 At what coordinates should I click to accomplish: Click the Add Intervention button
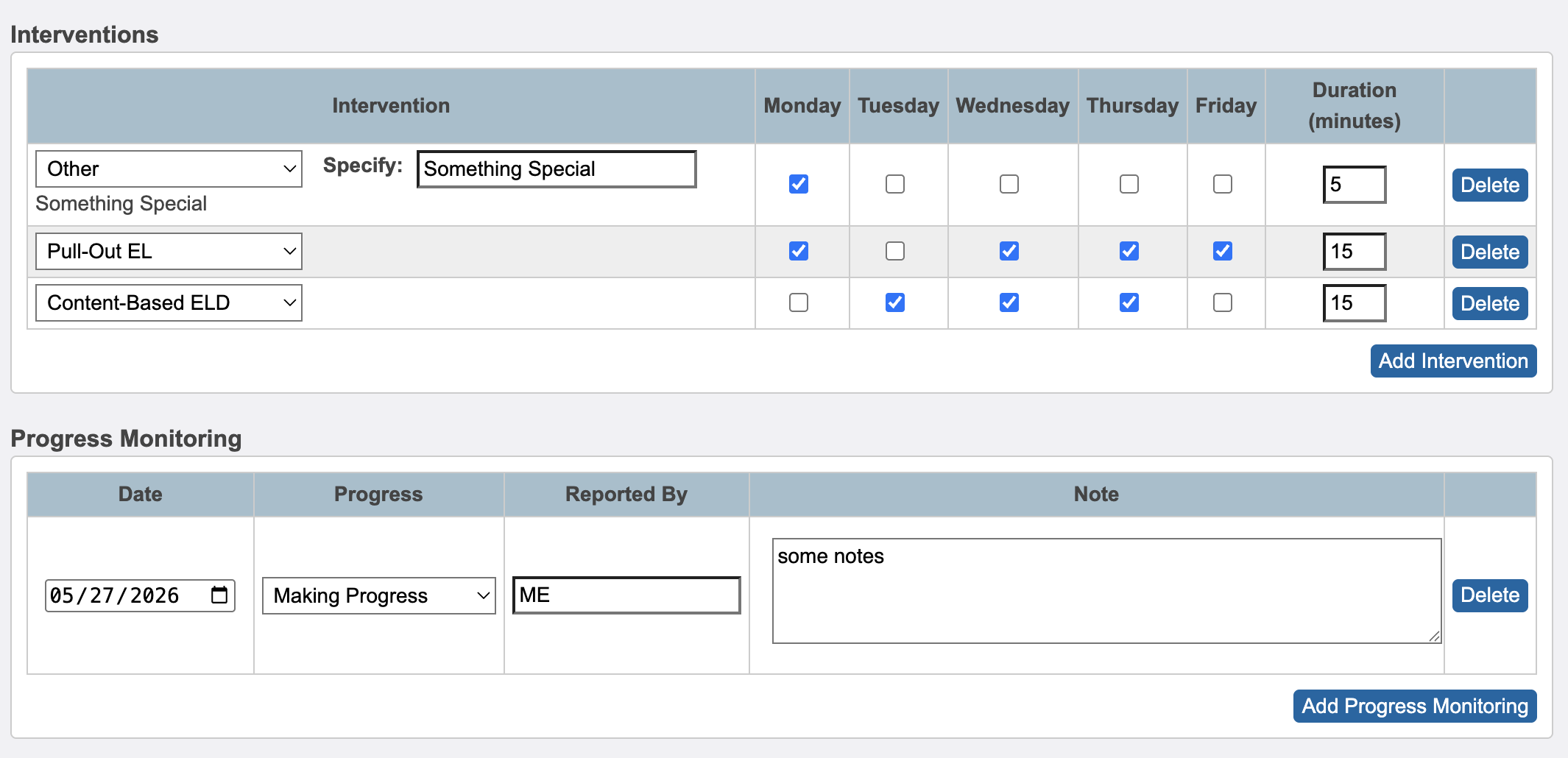(1453, 361)
